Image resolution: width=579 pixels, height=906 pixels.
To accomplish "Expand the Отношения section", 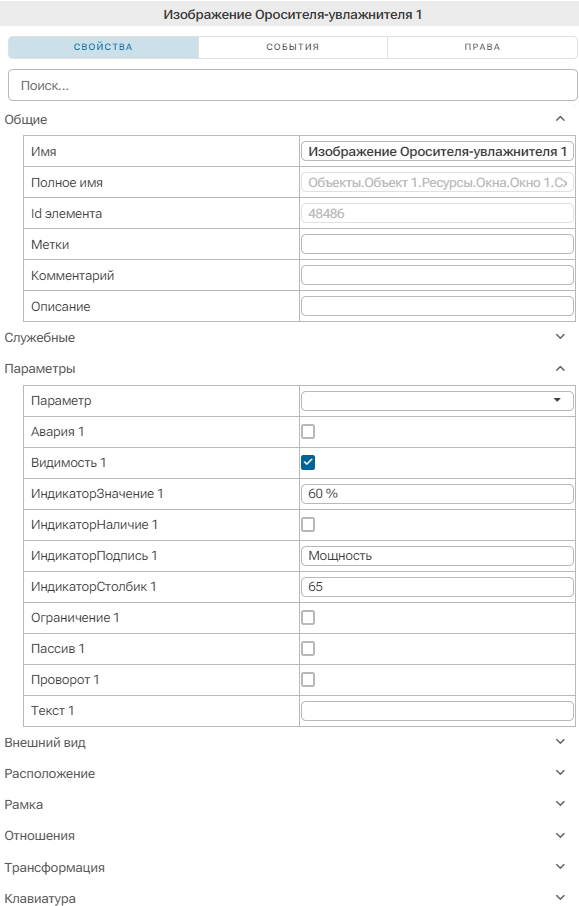I will [x=559, y=836].
